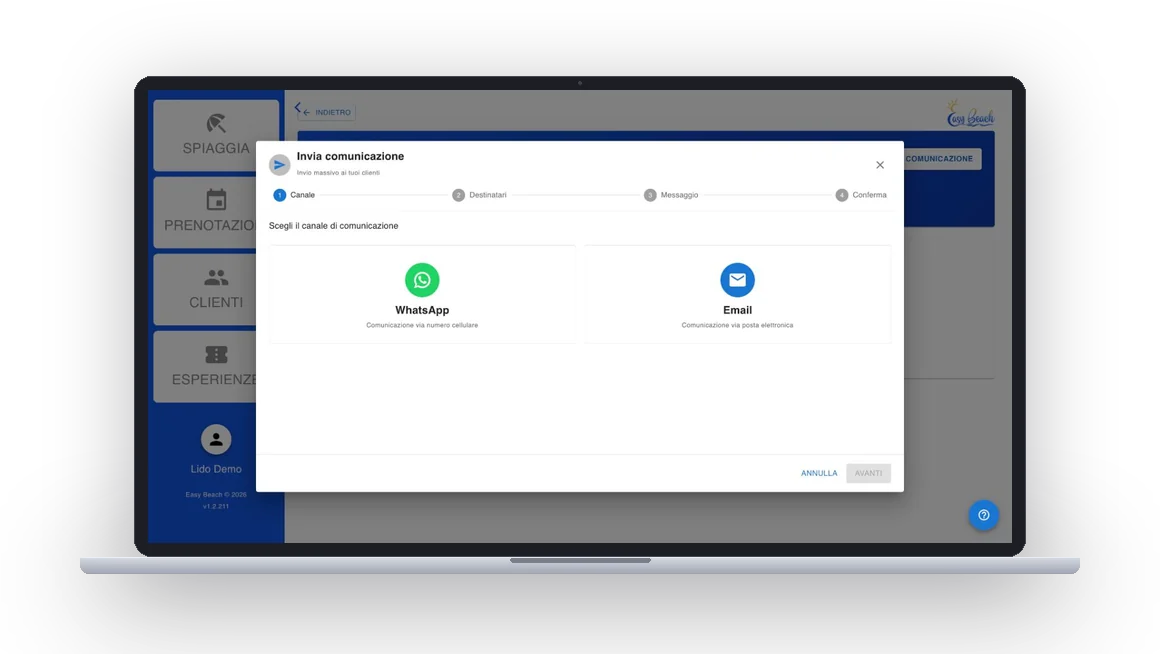
Task: Click the Lido Demo user avatar
Action: click(x=216, y=439)
